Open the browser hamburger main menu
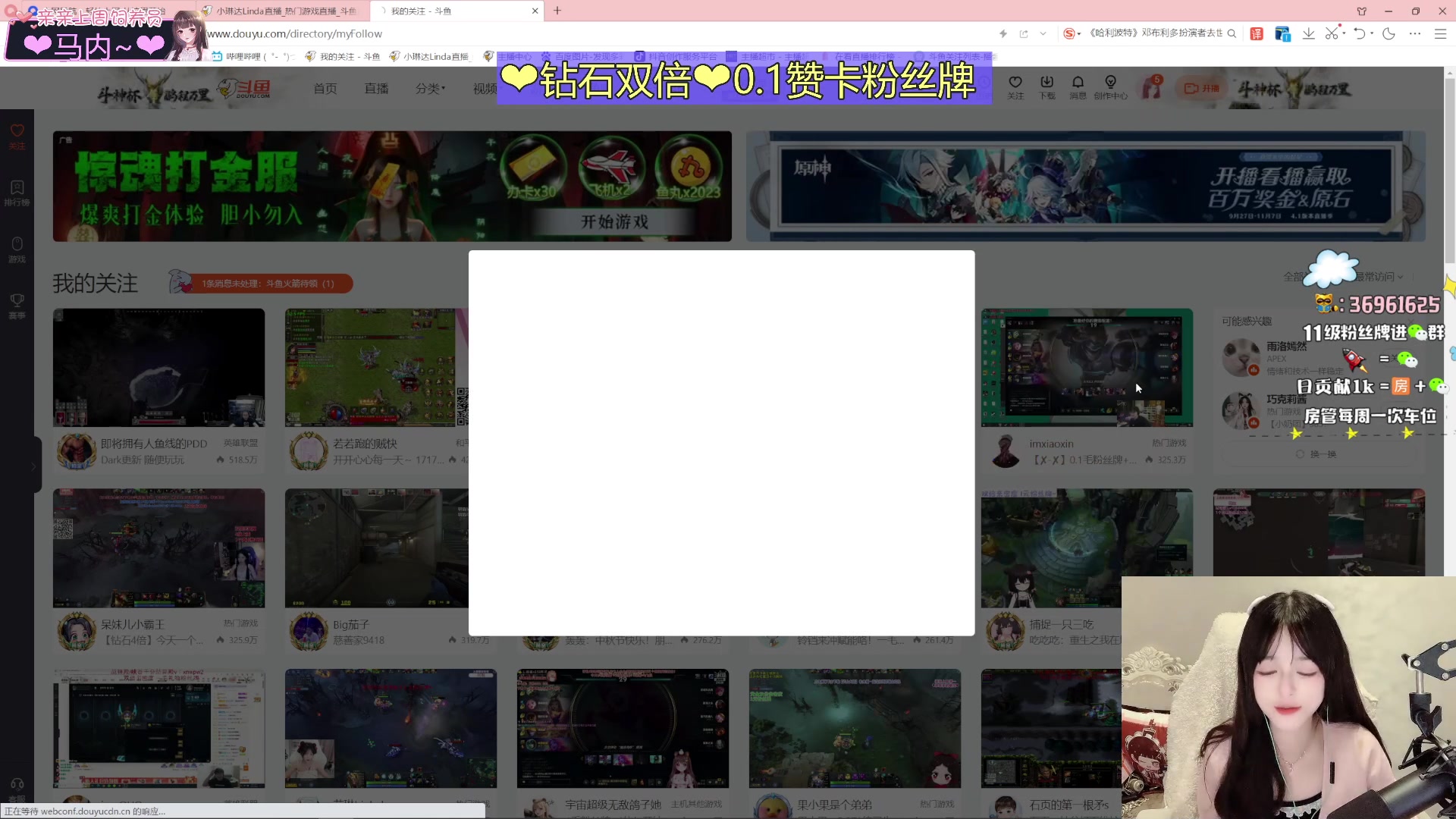 click(1440, 33)
